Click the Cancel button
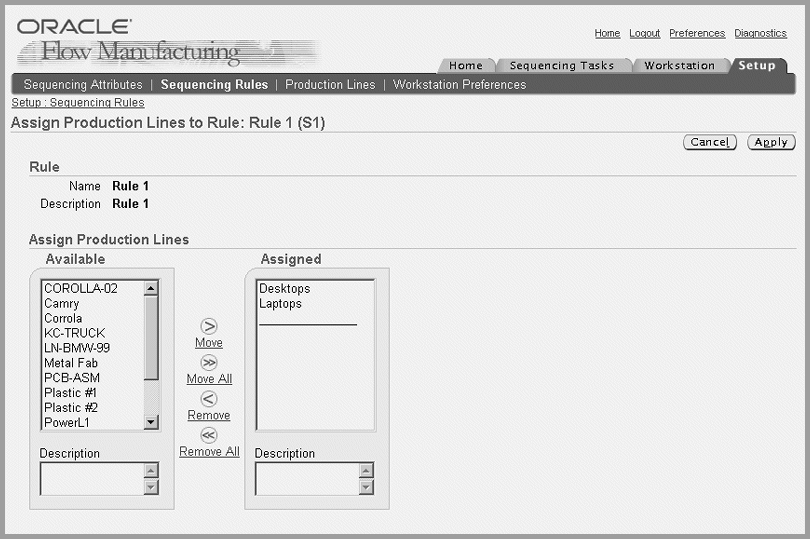810x539 pixels. pos(710,142)
